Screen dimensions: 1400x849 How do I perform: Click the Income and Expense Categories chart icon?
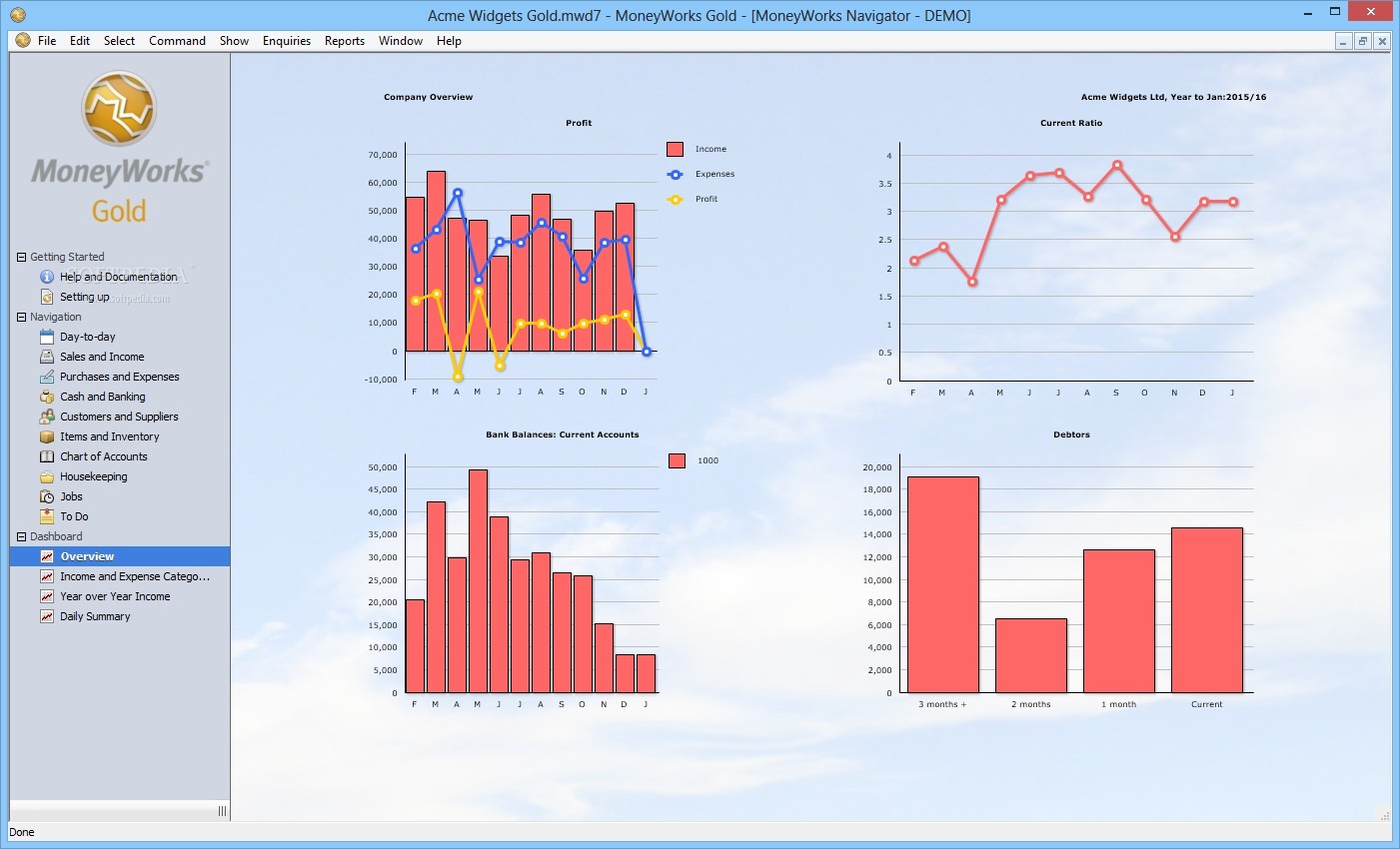coord(47,576)
